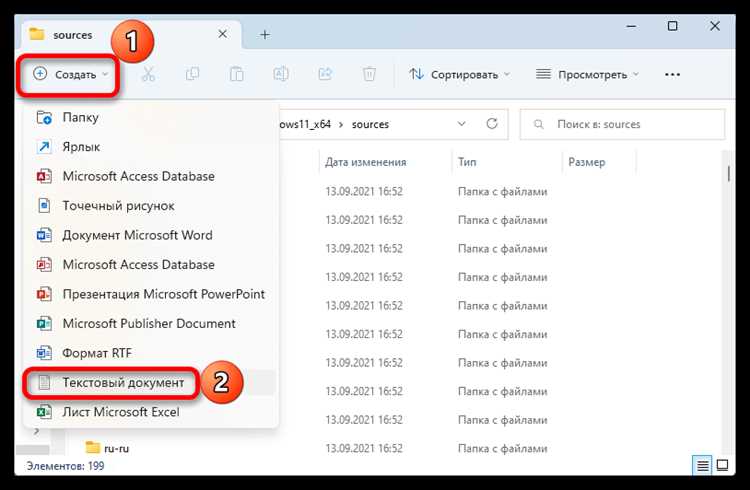Close the sources tab
750x490 pixels.
pos(222,34)
